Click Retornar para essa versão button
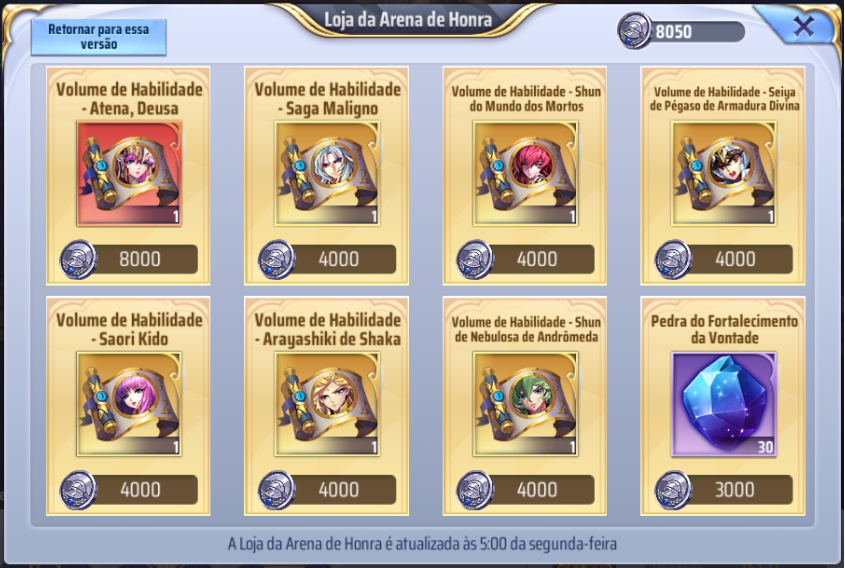This screenshot has height=568, width=845. point(99,37)
